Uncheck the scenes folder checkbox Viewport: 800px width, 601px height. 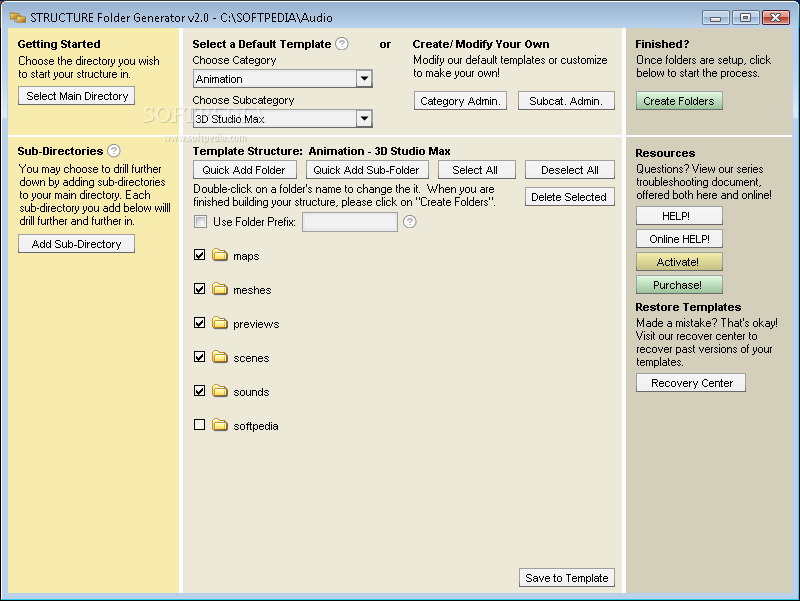point(199,357)
